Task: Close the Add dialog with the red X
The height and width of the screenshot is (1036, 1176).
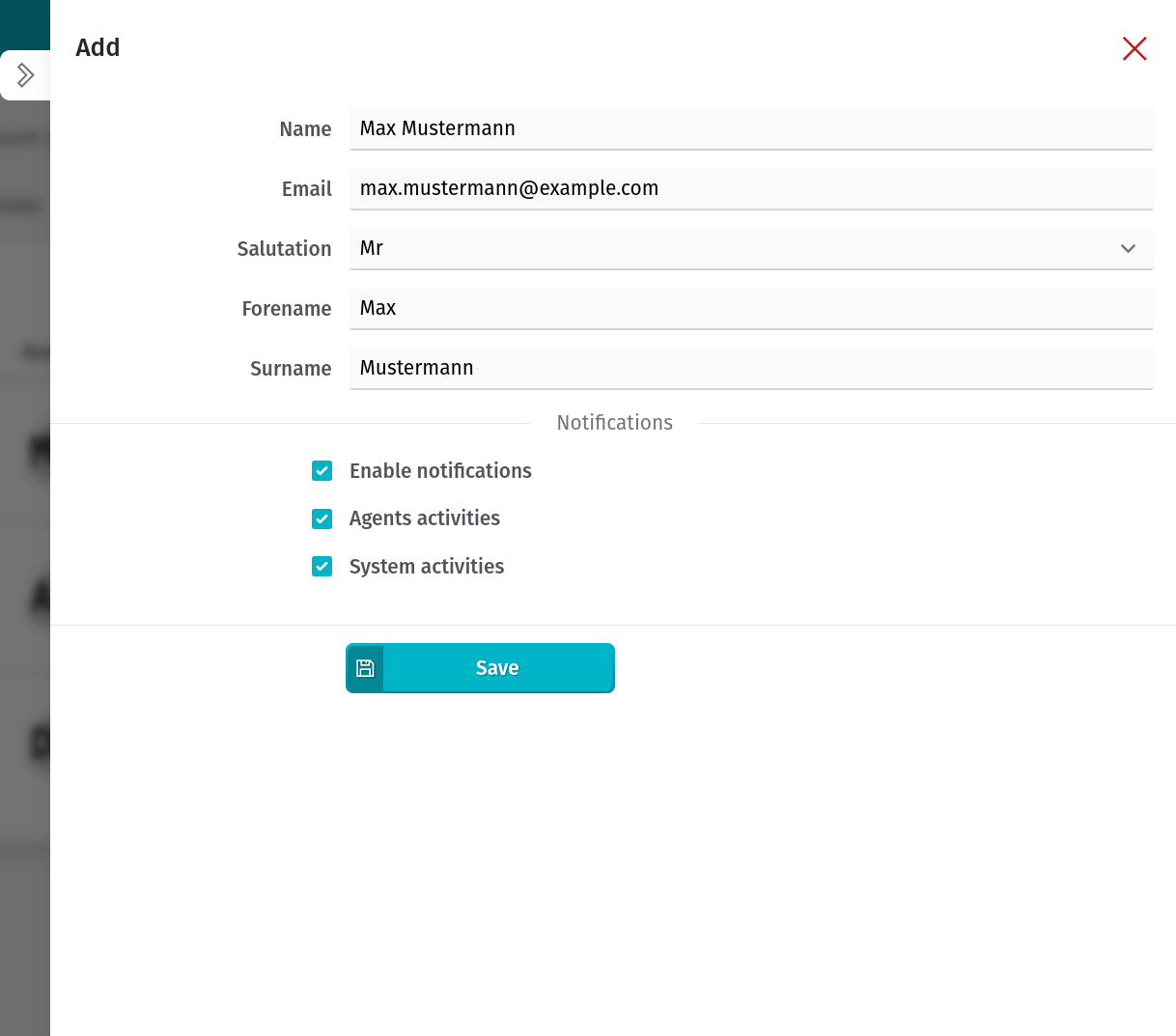Action: (x=1134, y=48)
